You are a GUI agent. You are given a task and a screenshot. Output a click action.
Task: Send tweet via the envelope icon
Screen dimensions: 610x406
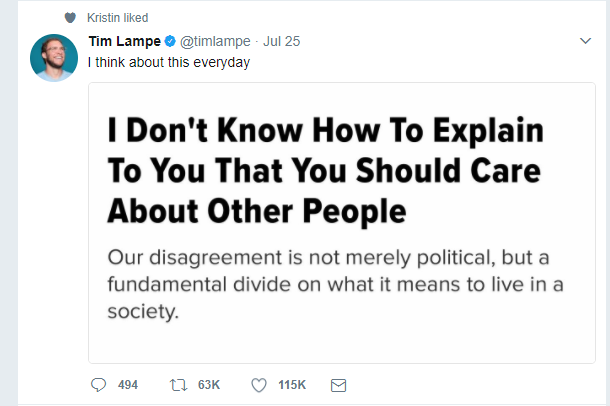click(x=338, y=385)
